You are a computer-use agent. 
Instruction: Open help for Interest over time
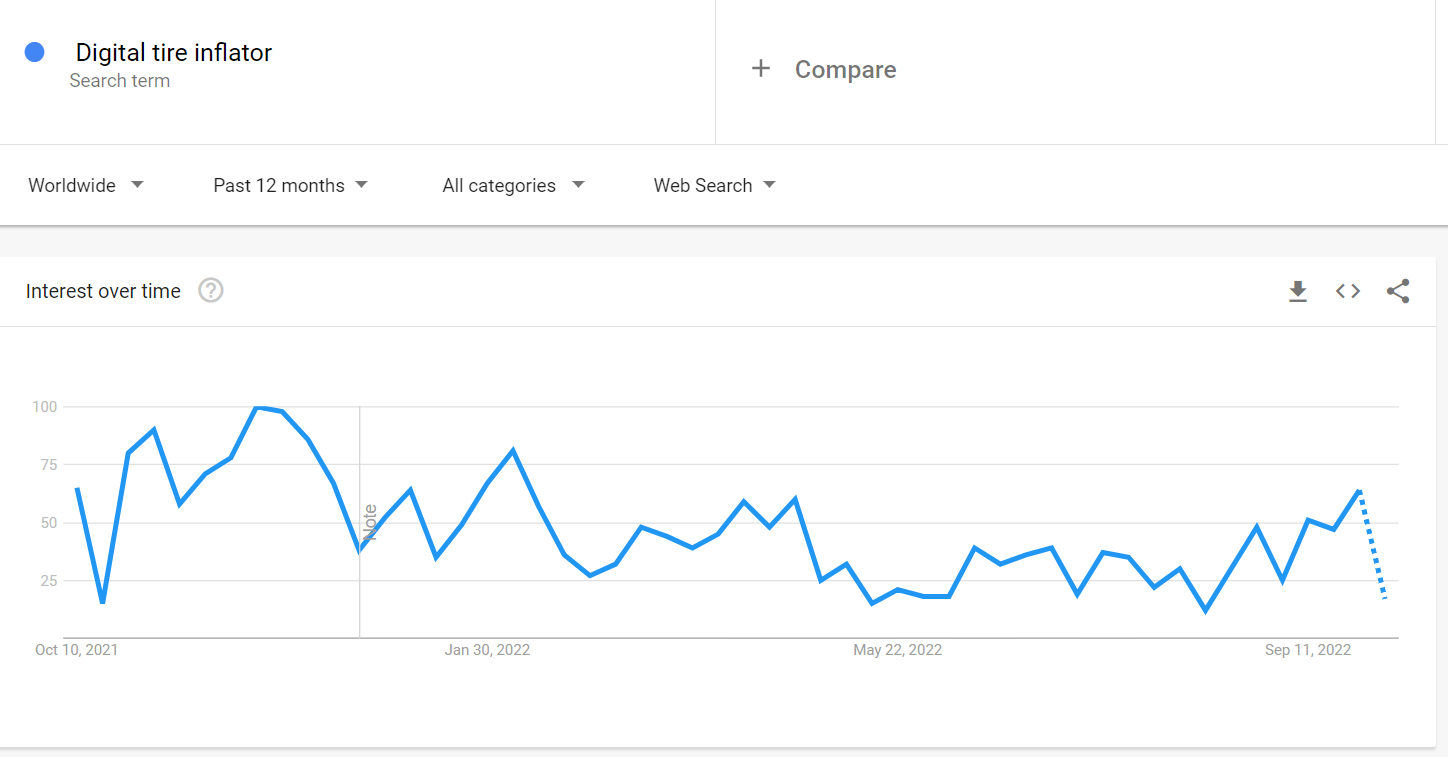pos(211,291)
